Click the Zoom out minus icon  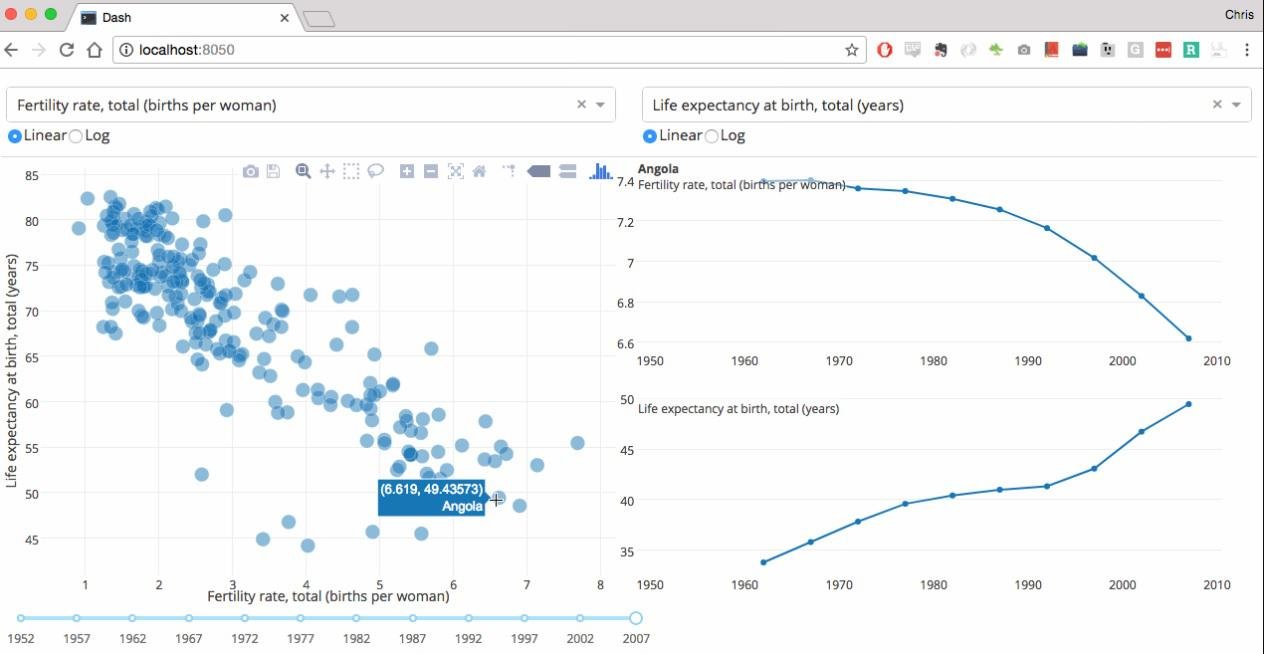tap(431, 171)
